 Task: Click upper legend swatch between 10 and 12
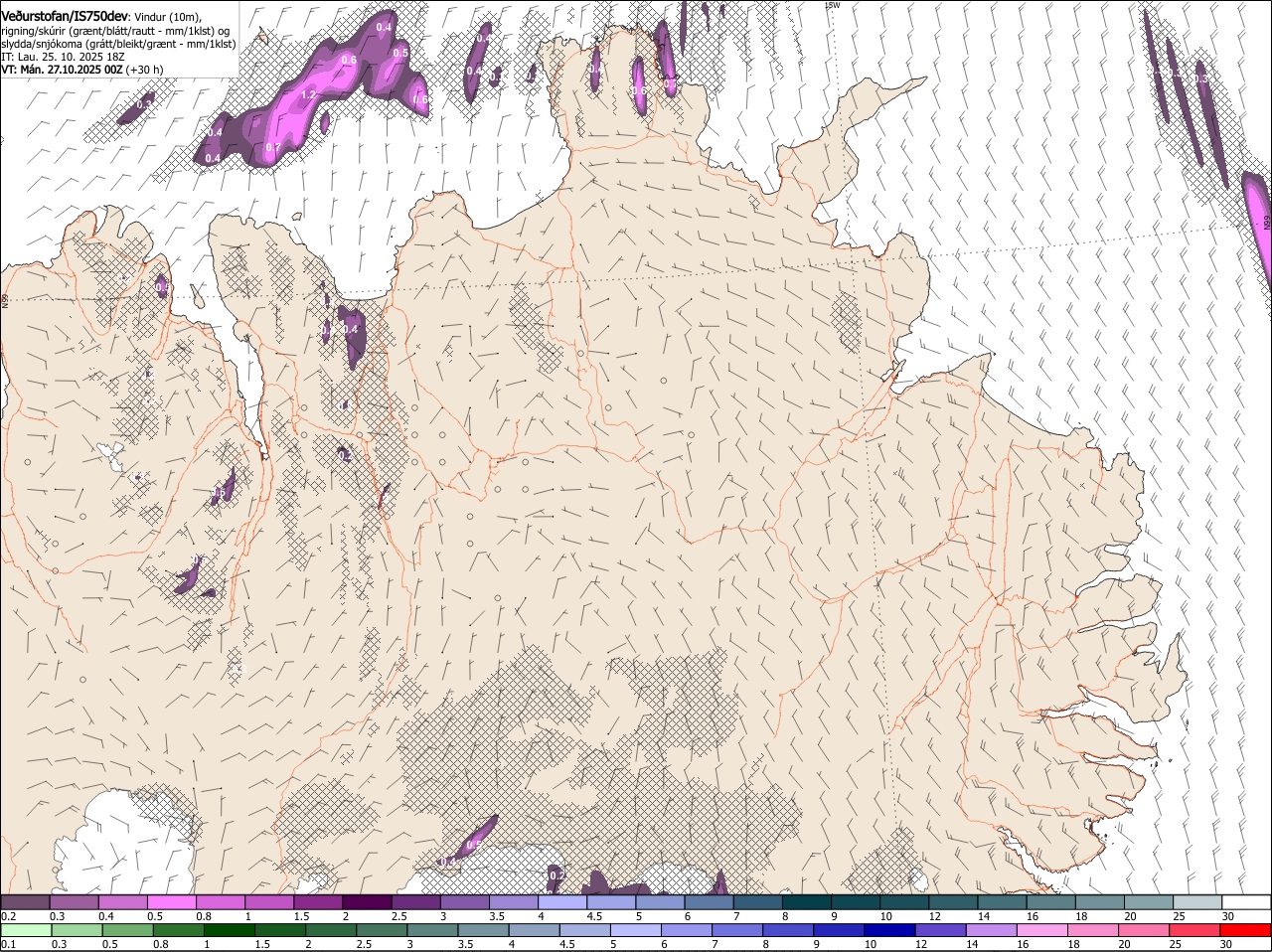pyautogui.click(x=904, y=901)
